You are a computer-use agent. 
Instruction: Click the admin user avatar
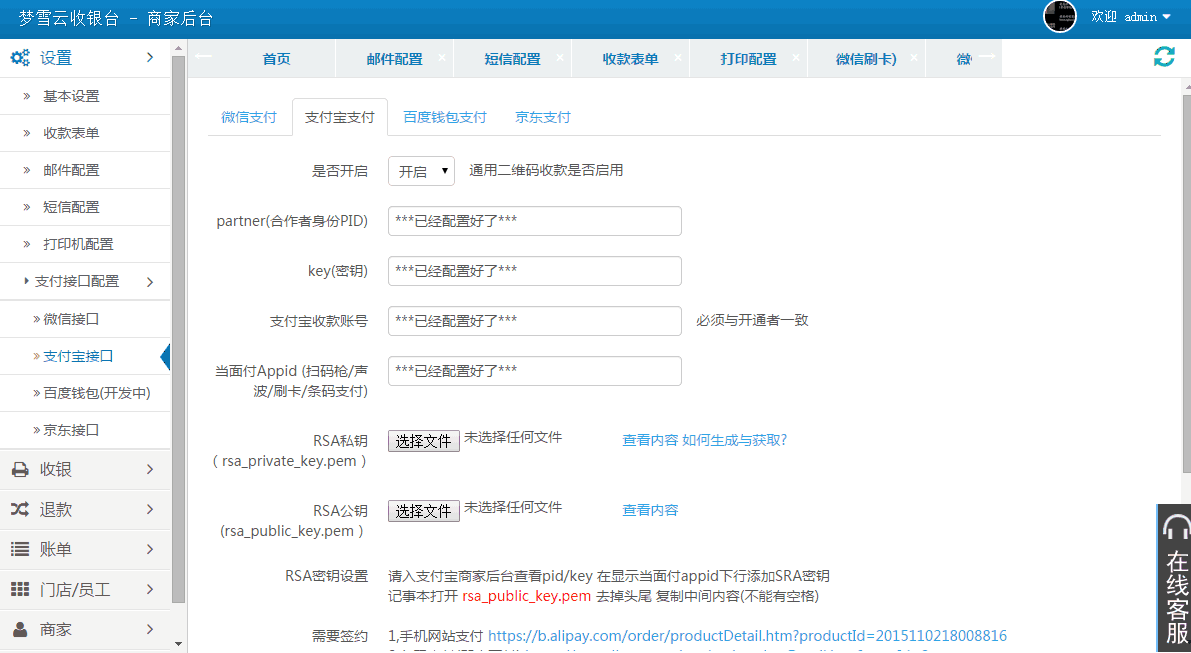[1060, 17]
